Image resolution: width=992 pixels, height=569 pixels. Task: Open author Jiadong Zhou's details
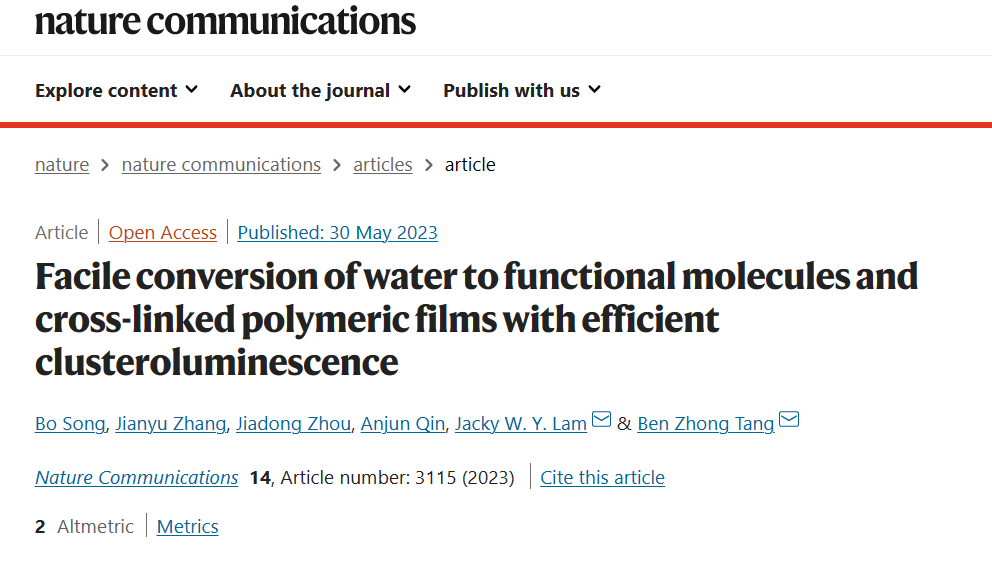294,423
